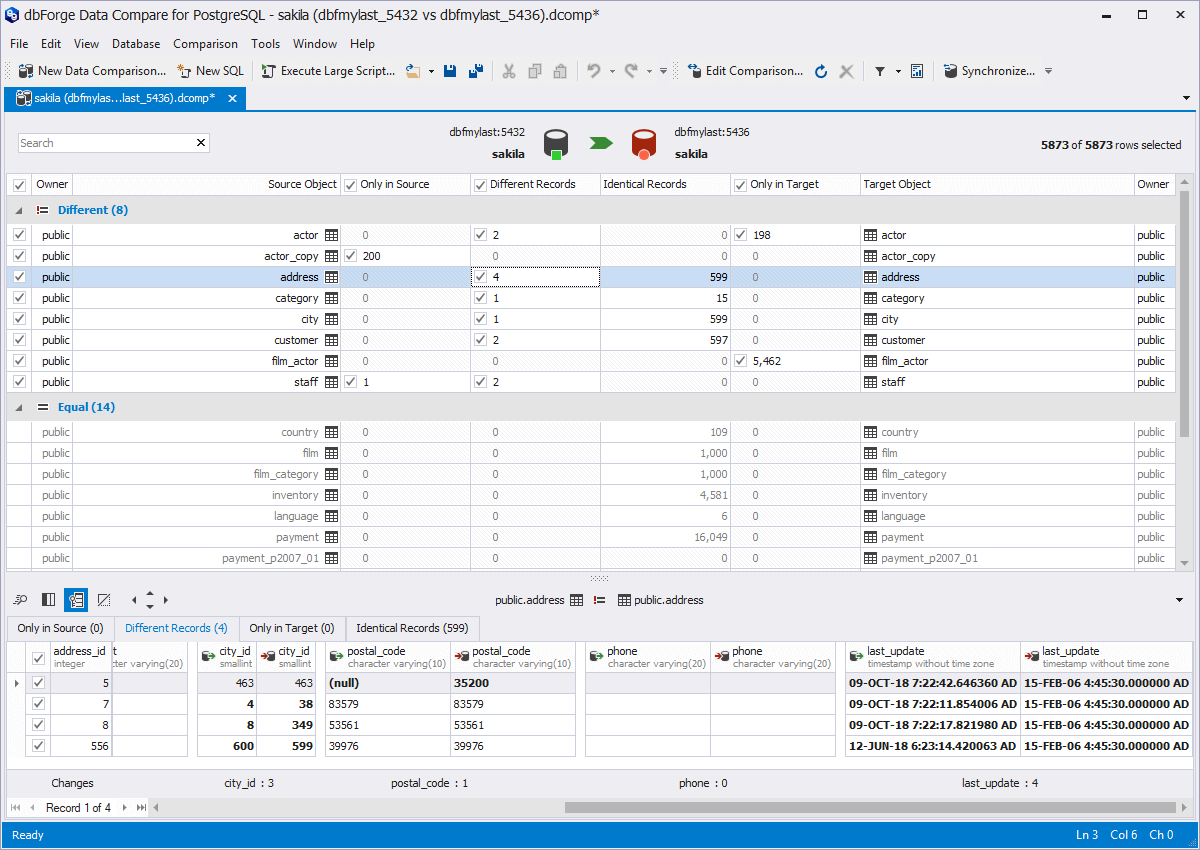
Task: Click the Execute Large Script icon
Action: pos(268,71)
